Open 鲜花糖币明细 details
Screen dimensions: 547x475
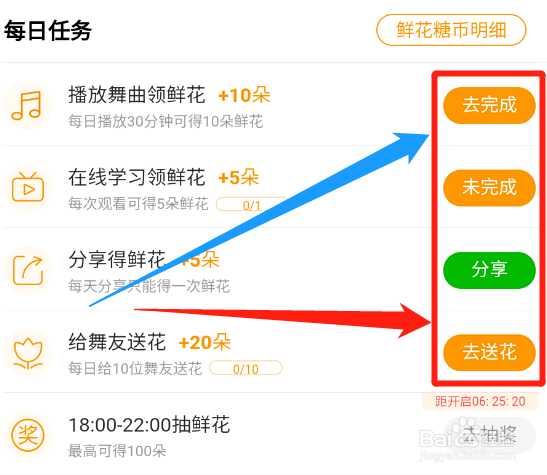(x=451, y=30)
